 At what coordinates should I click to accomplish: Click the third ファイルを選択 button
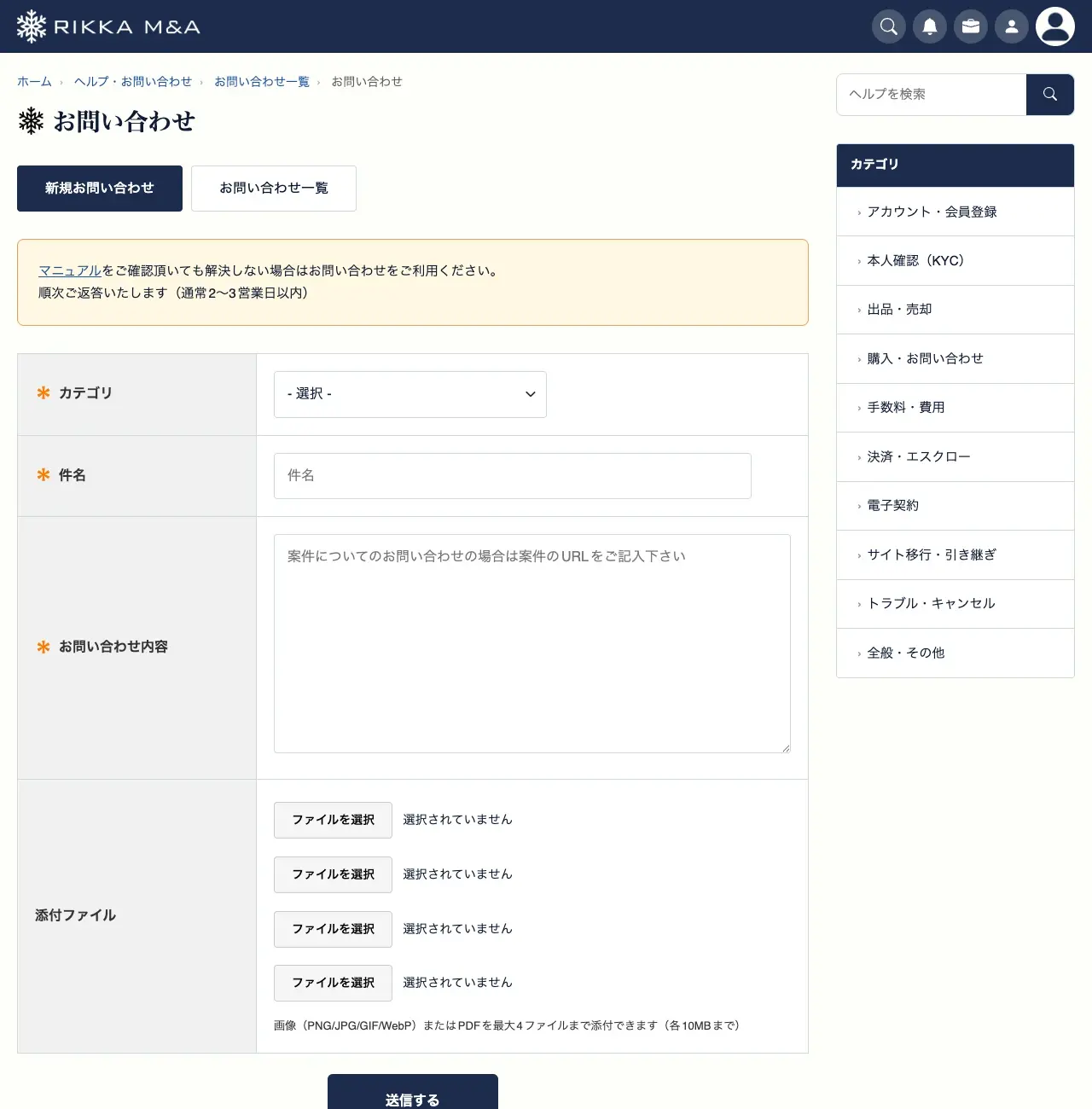(333, 929)
